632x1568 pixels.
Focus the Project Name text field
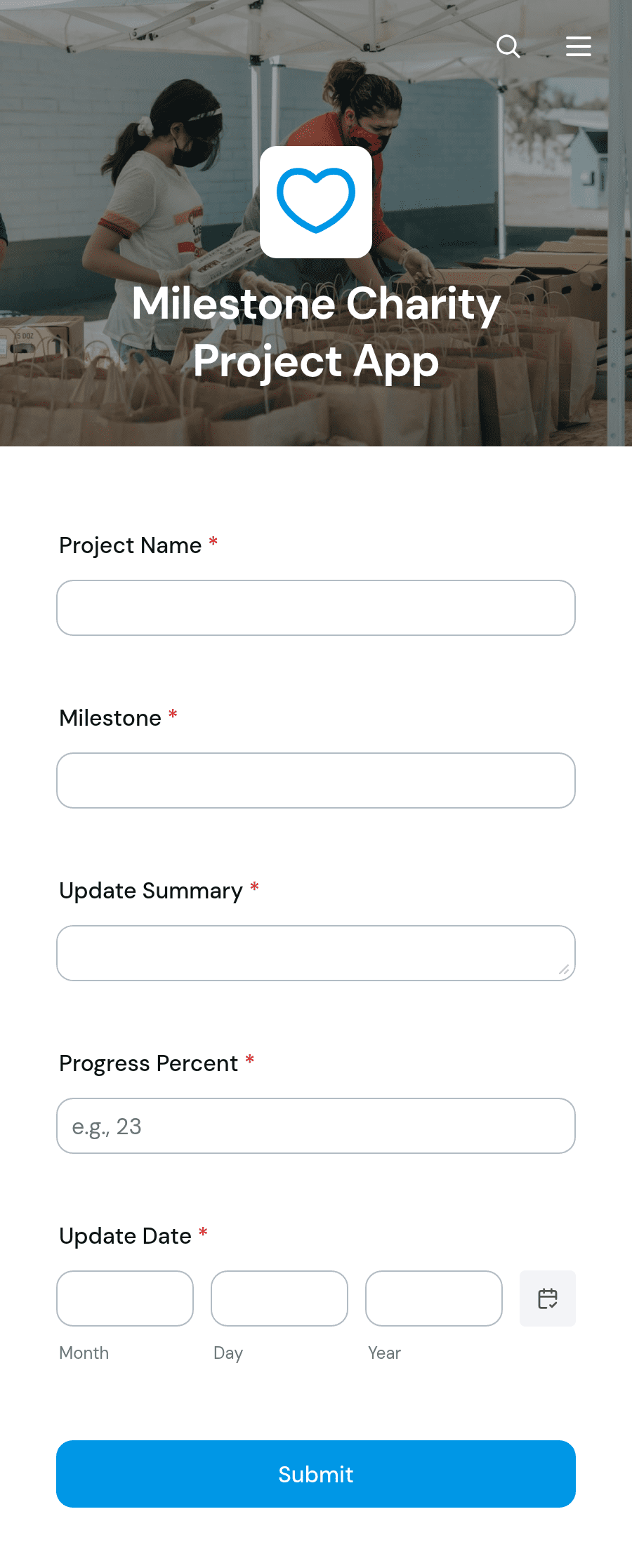(x=316, y=608)
